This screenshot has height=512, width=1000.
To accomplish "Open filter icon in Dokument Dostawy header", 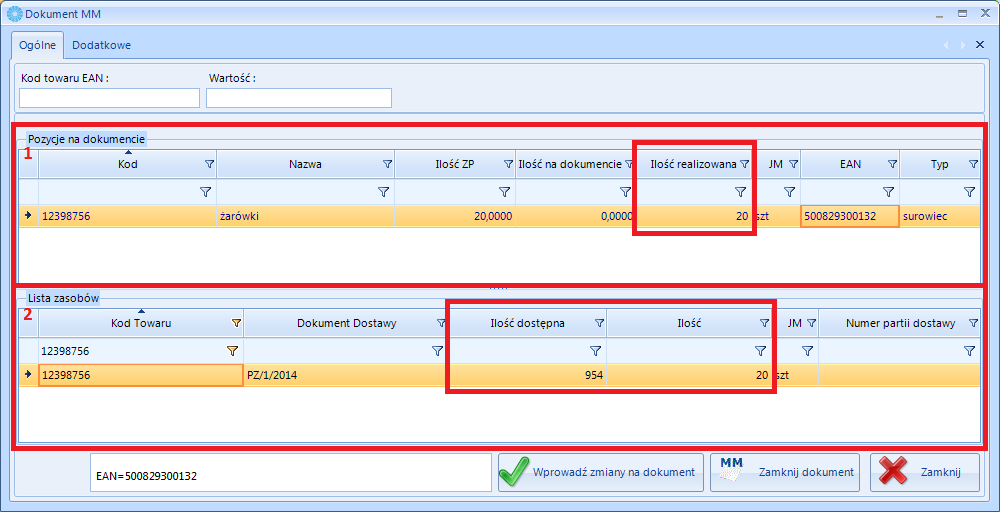I will coord(441,323).
